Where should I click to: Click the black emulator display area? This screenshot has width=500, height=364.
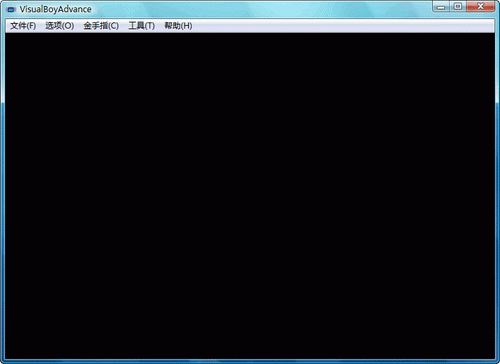[x=250, y=196]
